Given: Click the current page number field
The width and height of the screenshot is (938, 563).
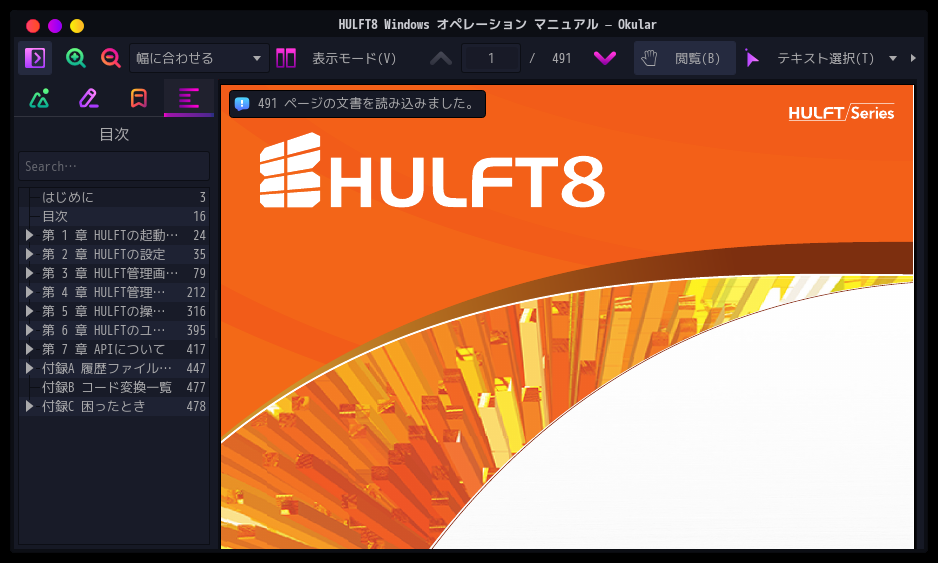Looking at the screenshot, I should (x=491, y=58).
